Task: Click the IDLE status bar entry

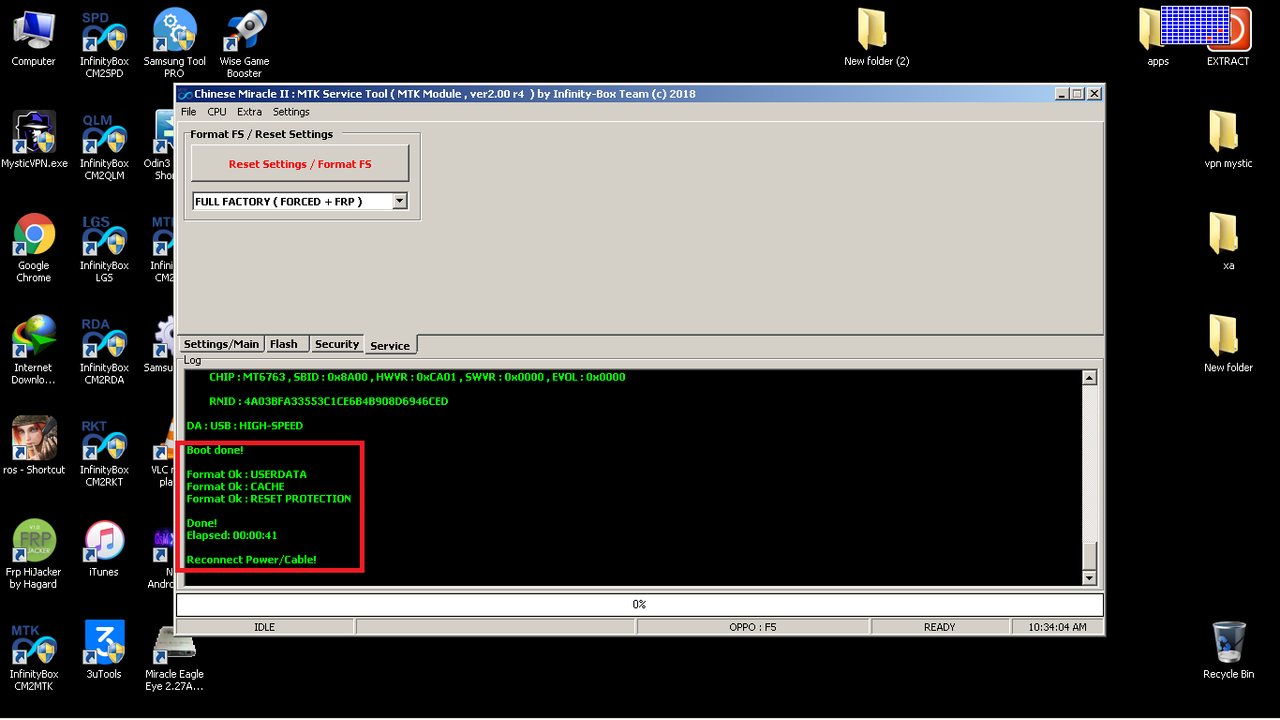Action: click(x=265, y=627)
